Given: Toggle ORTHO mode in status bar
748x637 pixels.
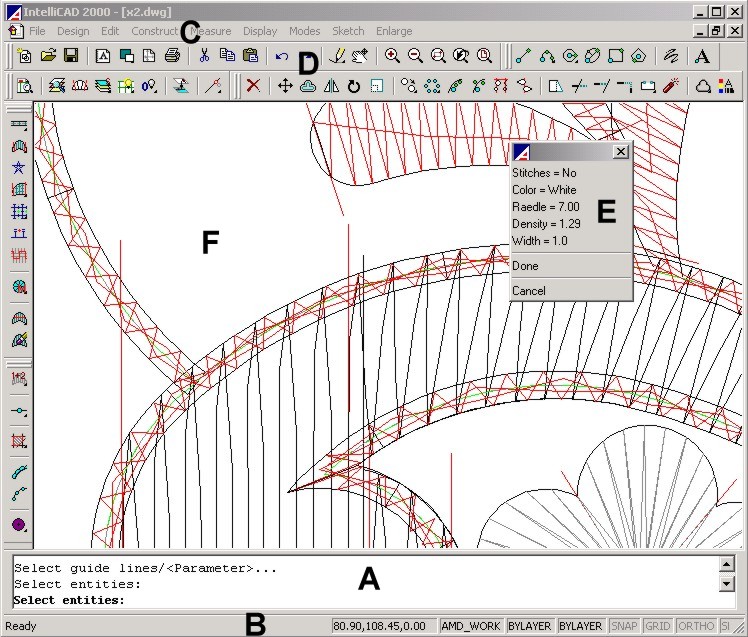Looking at the screenshot, I should coord(696,626).
